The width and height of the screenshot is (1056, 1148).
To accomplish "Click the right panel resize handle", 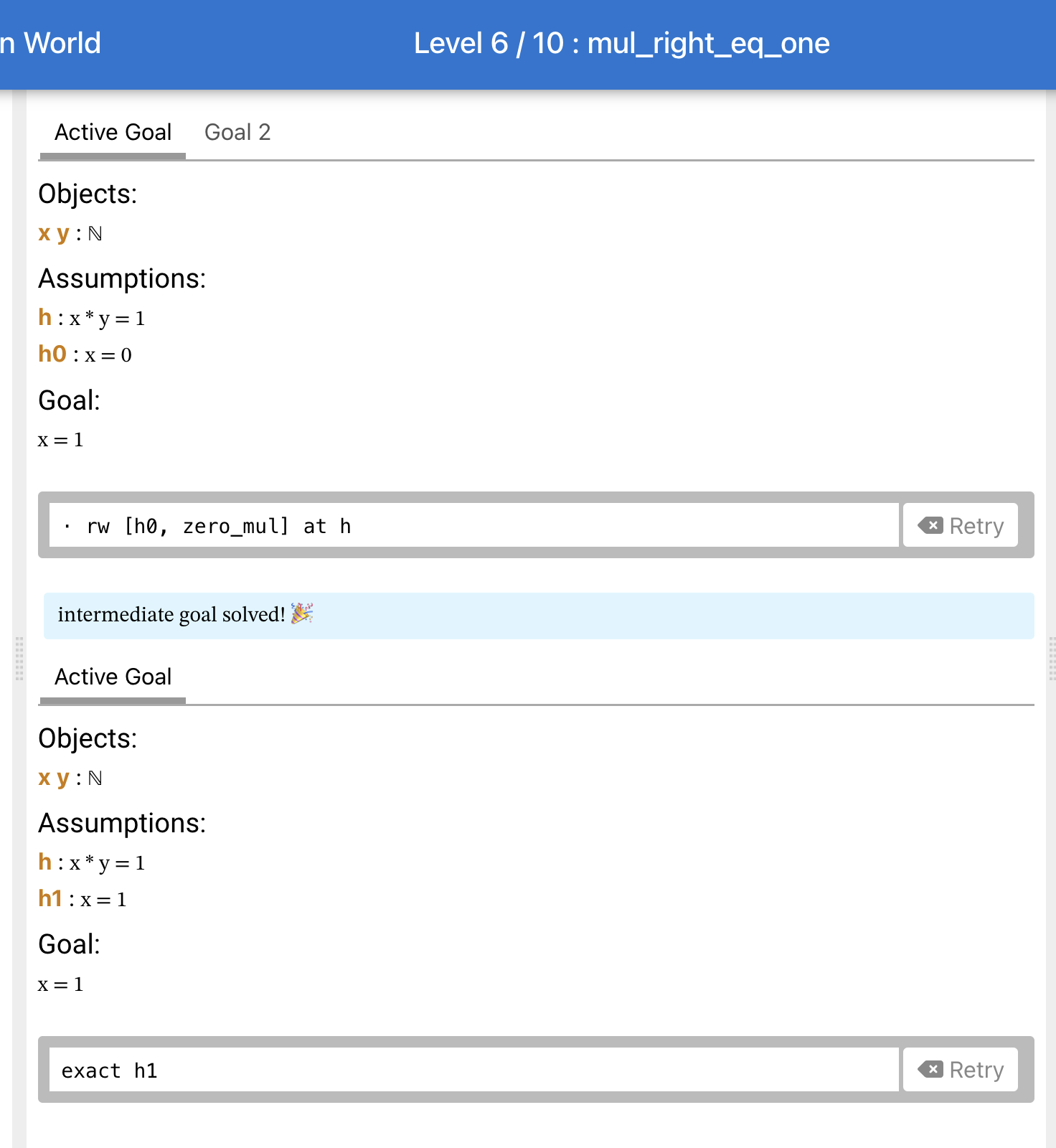I will (1052, 658).
